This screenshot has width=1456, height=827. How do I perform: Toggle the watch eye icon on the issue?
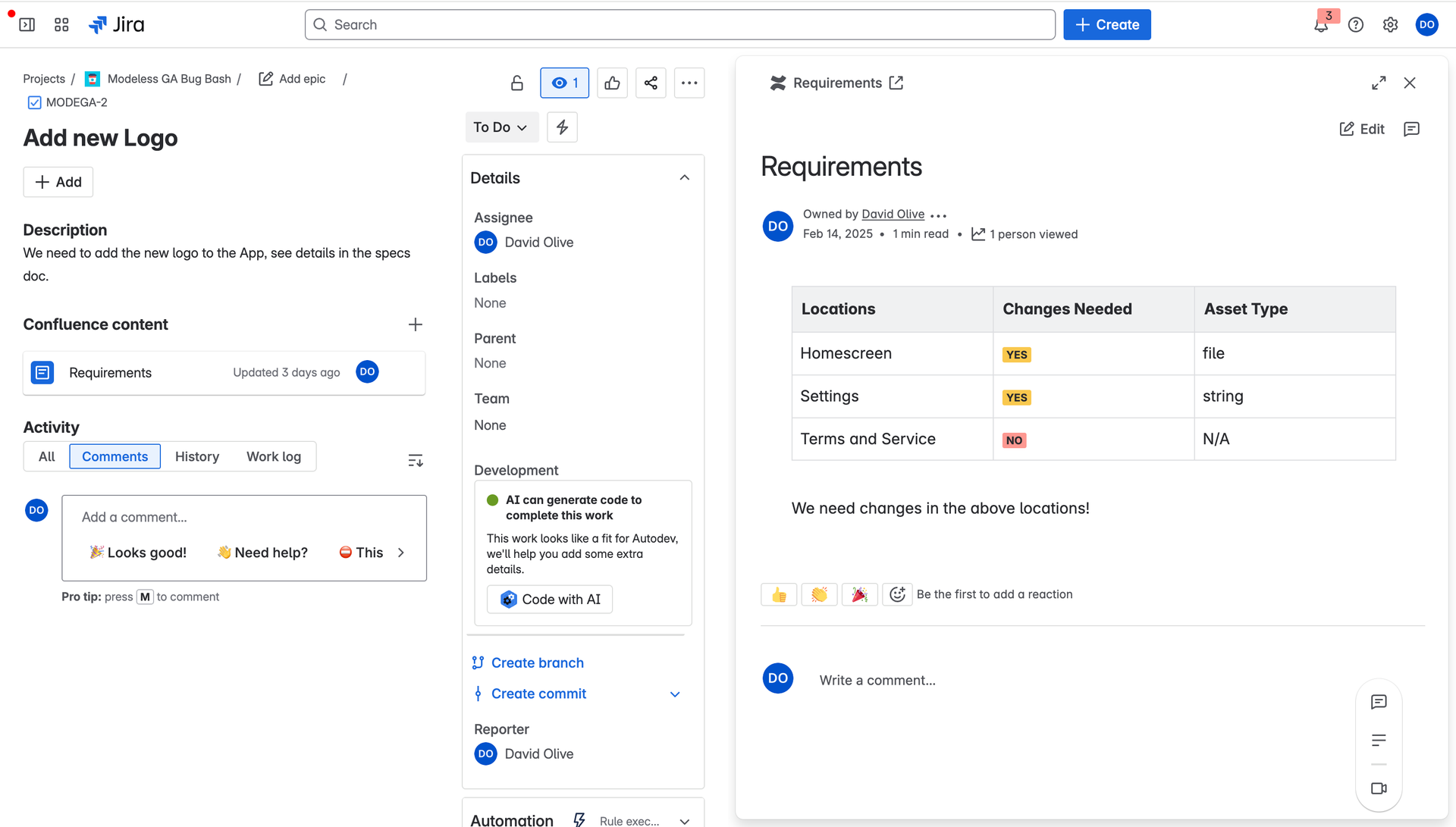coord(564,83)
